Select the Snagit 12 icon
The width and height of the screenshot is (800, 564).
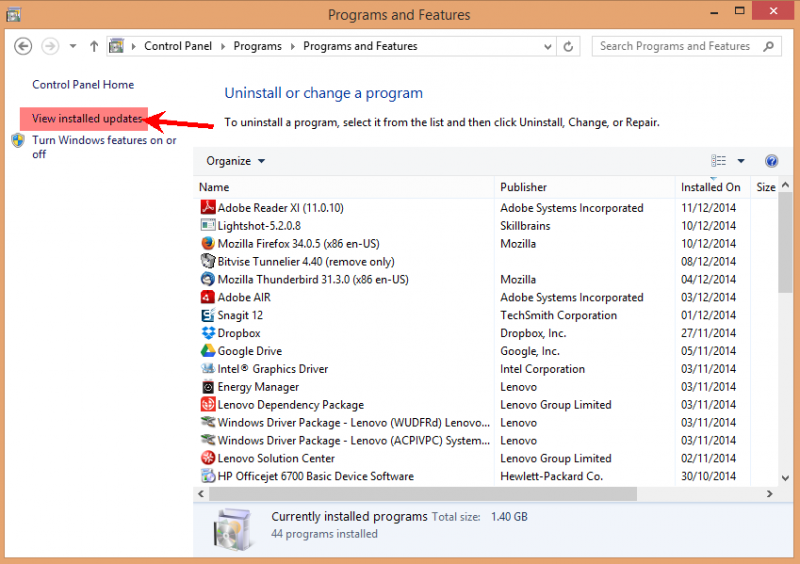click(x=208, y=315)
